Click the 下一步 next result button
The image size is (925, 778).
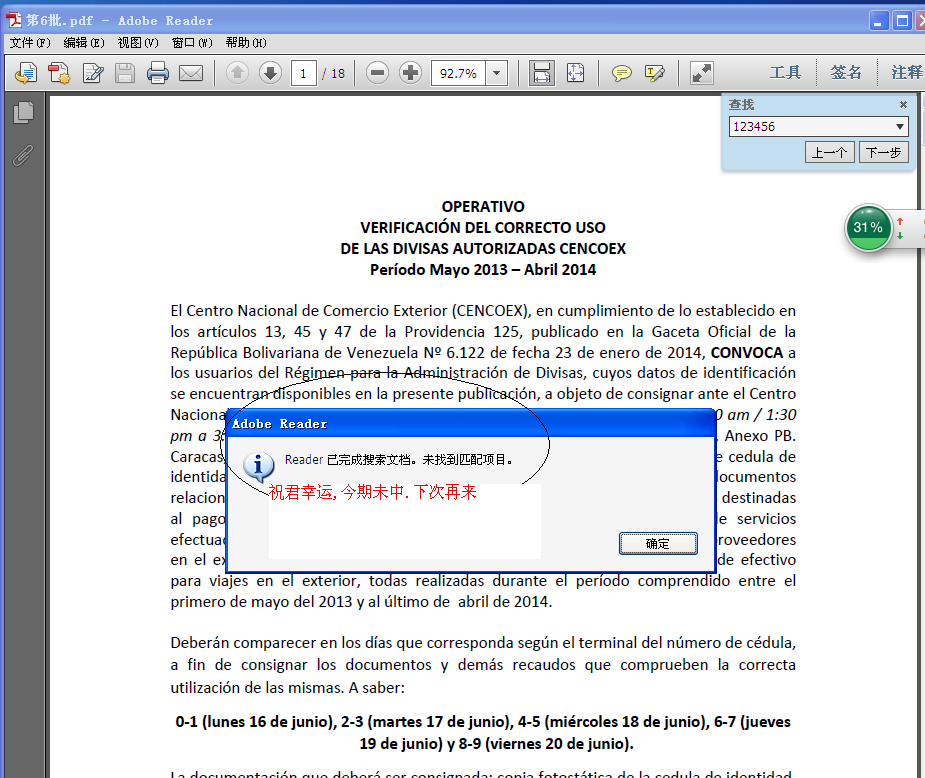pyautogui.click(x=883, y=153)
